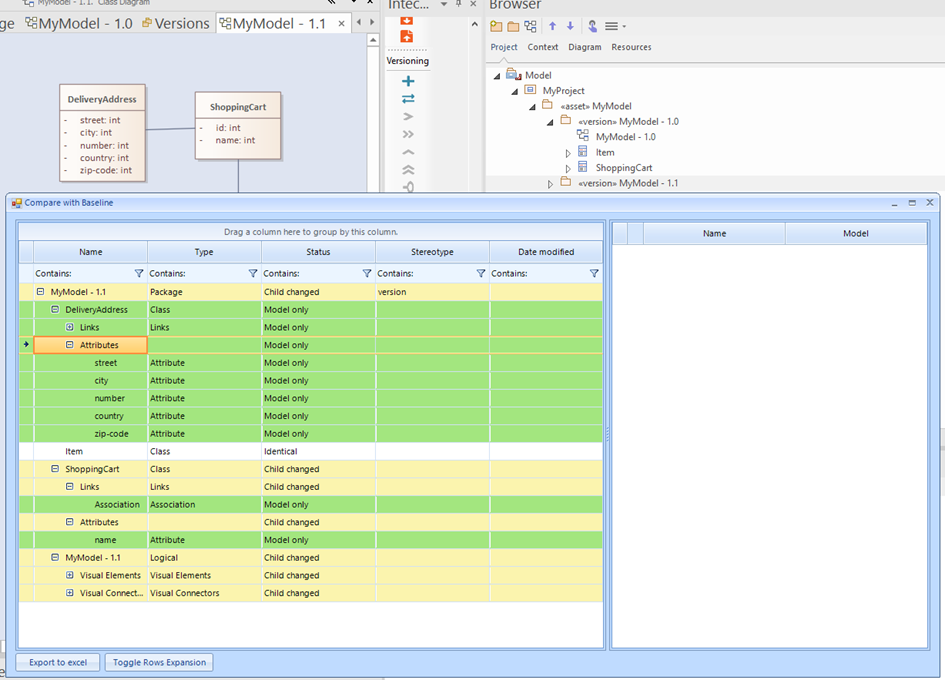
Task: Click the MyProject view icon in Browser
Action: (530, 90)
